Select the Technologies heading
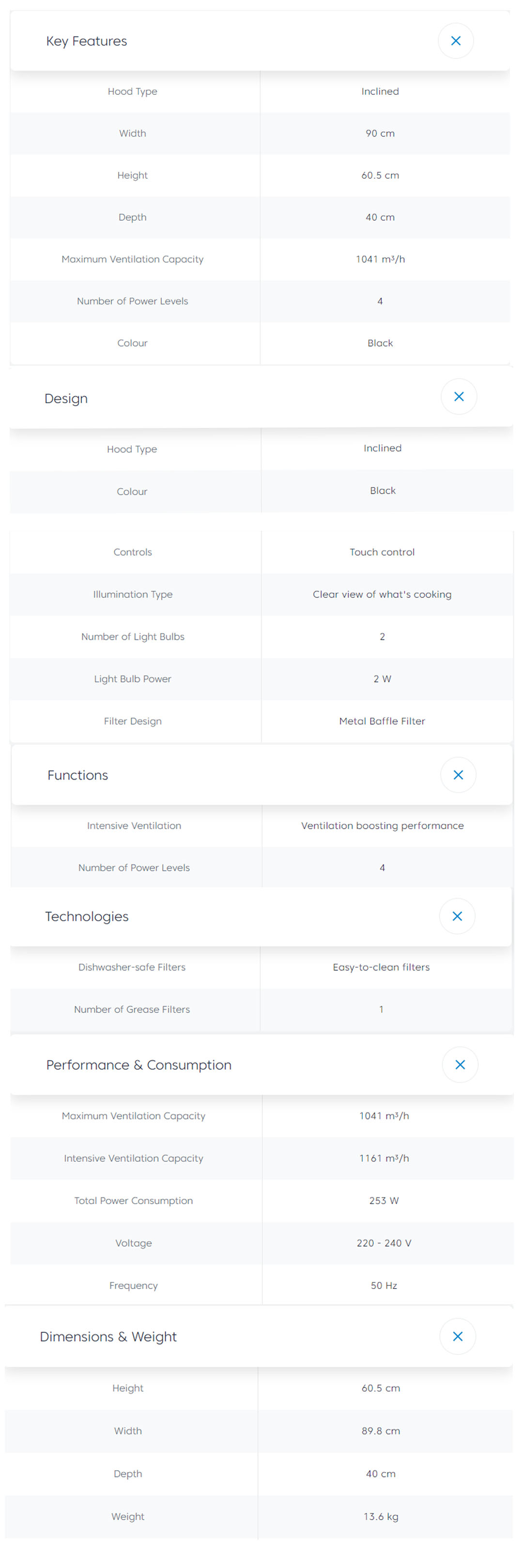The image size is (523, 1568). coord(87,917)
